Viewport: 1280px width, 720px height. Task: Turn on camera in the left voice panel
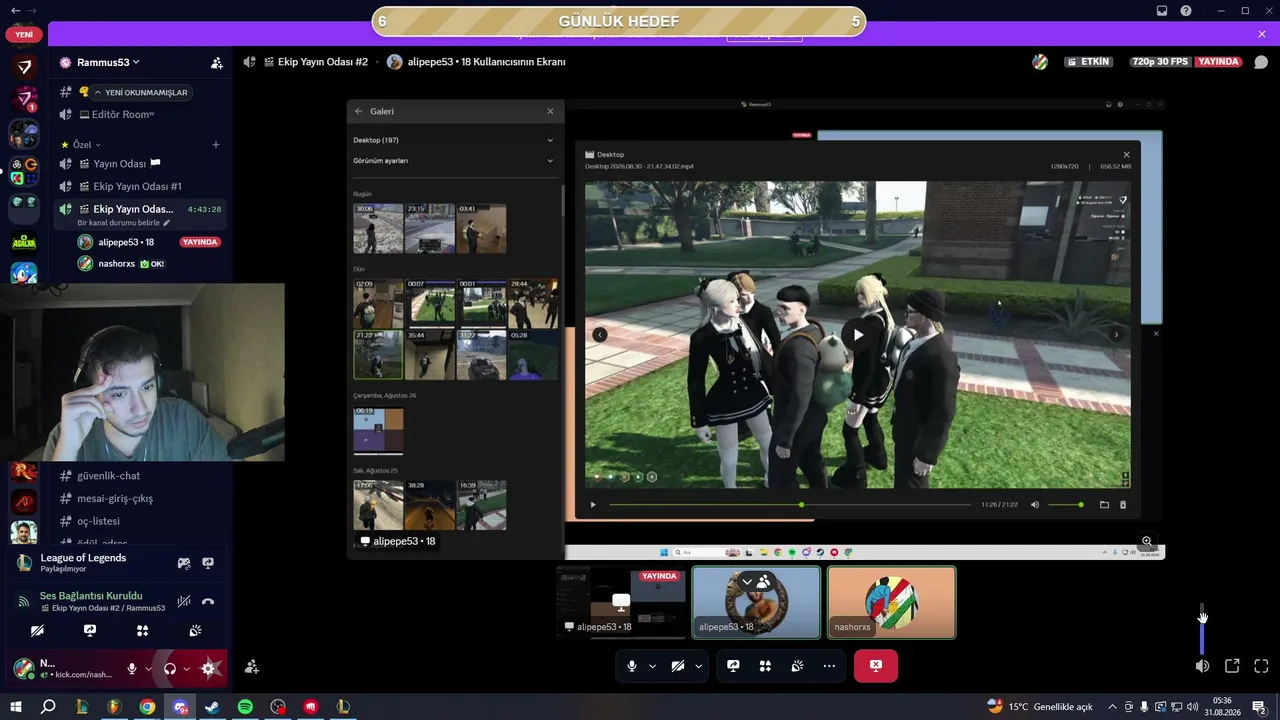tap(37, 631)
